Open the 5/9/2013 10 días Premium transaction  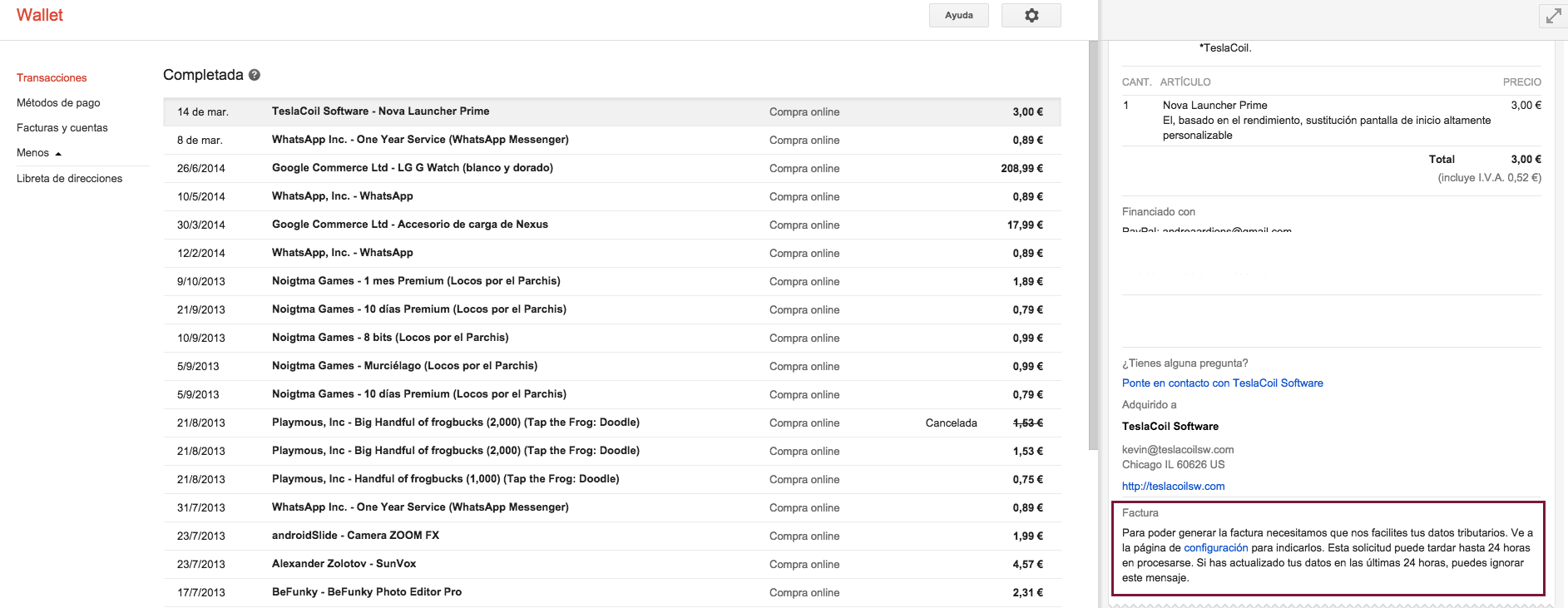coord(612,394)
